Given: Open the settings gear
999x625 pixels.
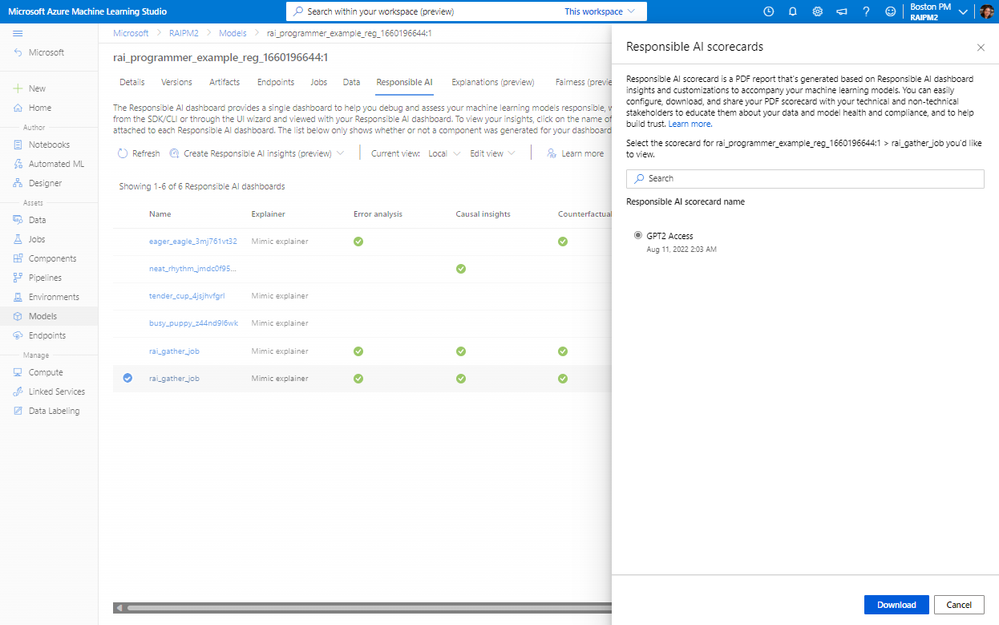Looking at the screenshot, I should pyautogui.click(x=817, y=11).
